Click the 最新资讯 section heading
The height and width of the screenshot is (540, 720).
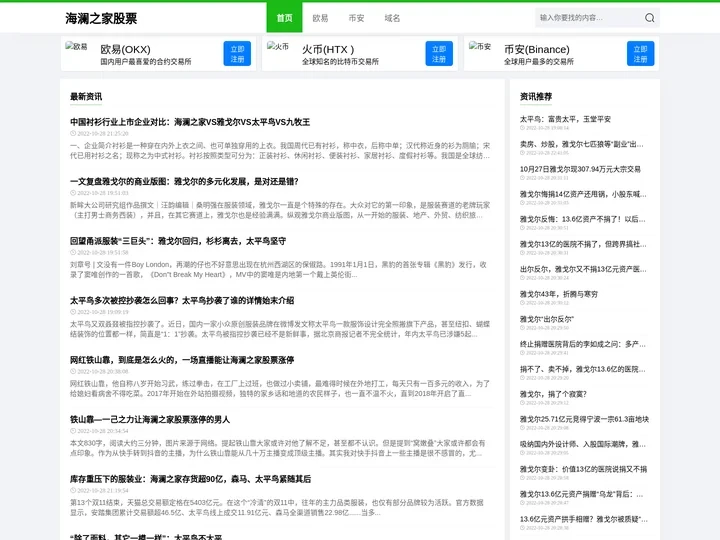[86, 96]
